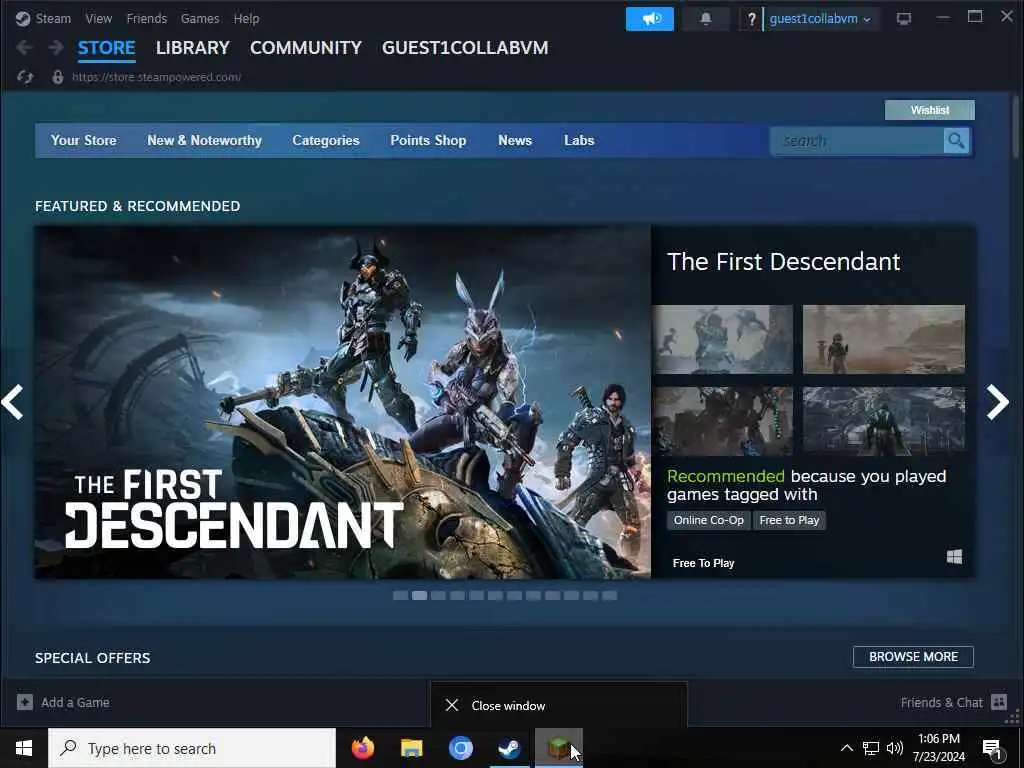Image resolution: width=1024 pixels, height=768 pixels.
Task: Click the Online Co-Op tag
Action: pyautogui.click(x=709, y=520)
